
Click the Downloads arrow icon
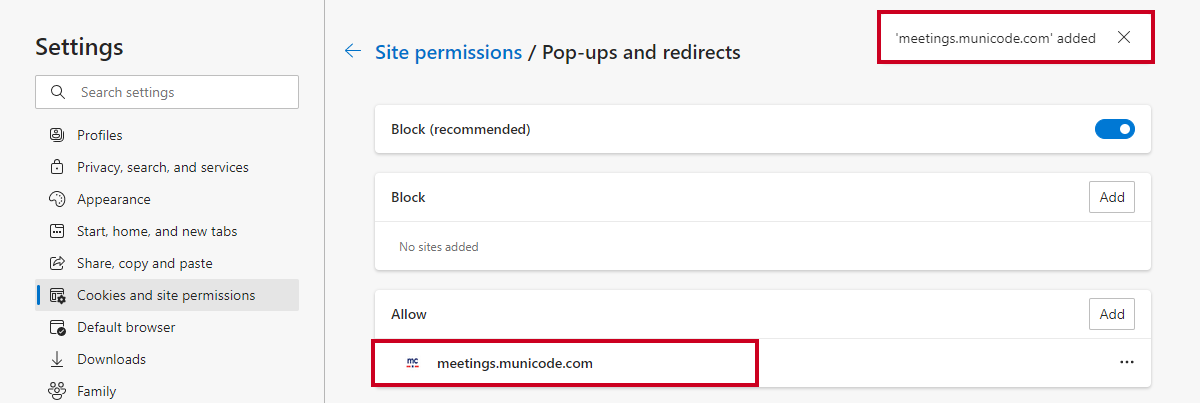(x=57, y=359)
